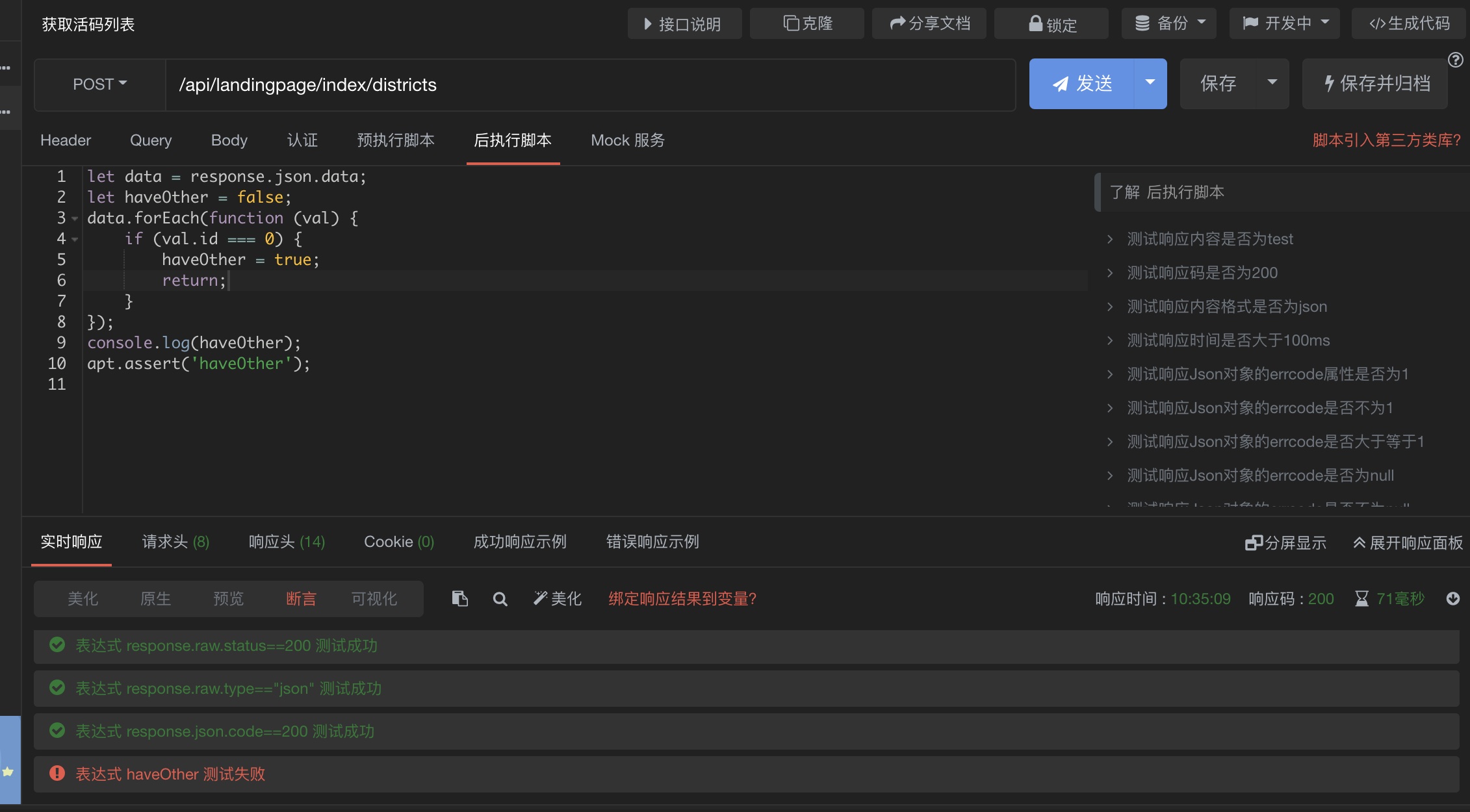Expand snippet 测试响应内容是否为test
Viewport: 1470px width, 812px height.
tap(1209, 239)
